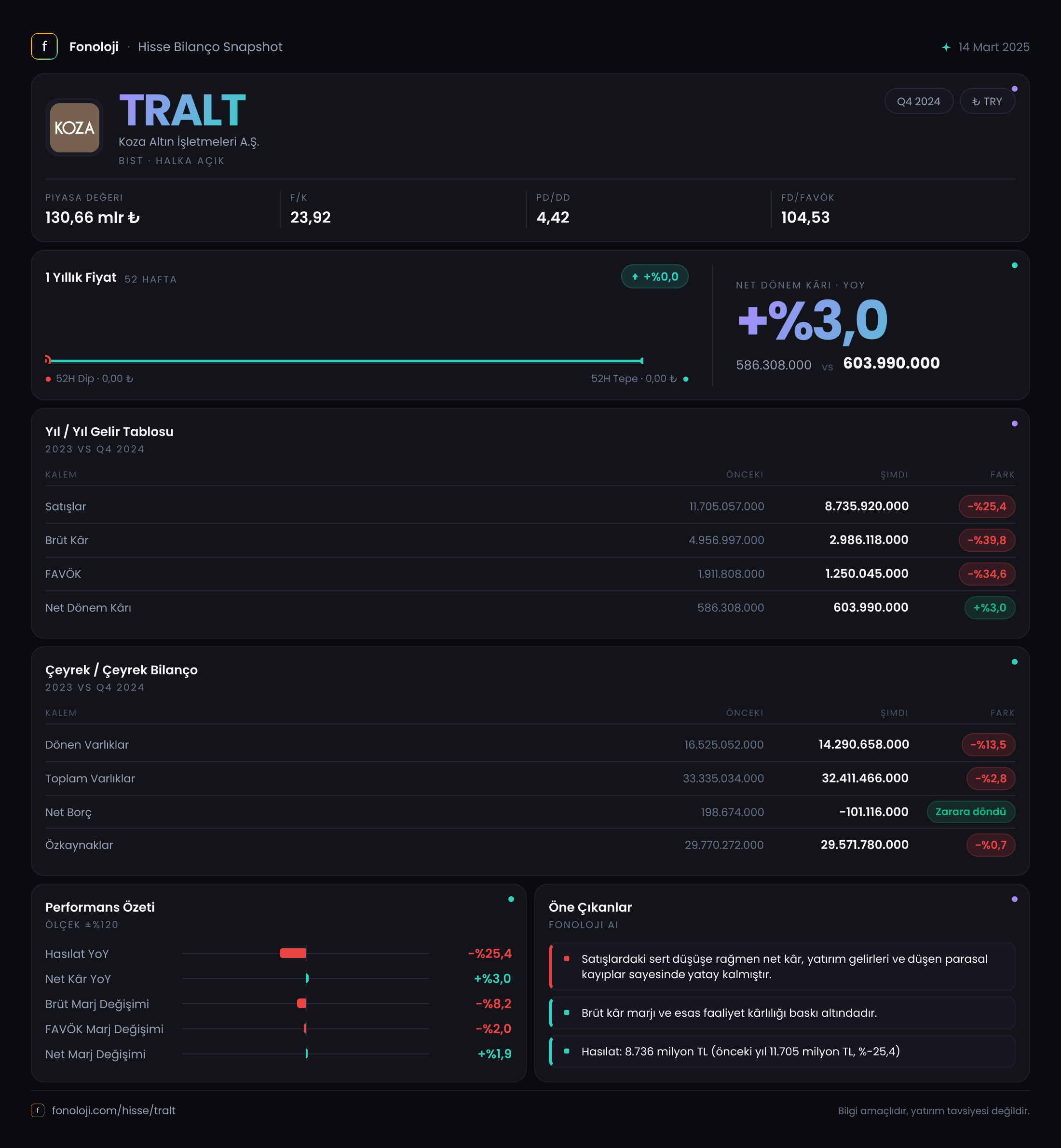Click the up-arrow +%0,0 price change badge
The height and width of the screenshot is (1148, 1061).
tap(654, 277)
